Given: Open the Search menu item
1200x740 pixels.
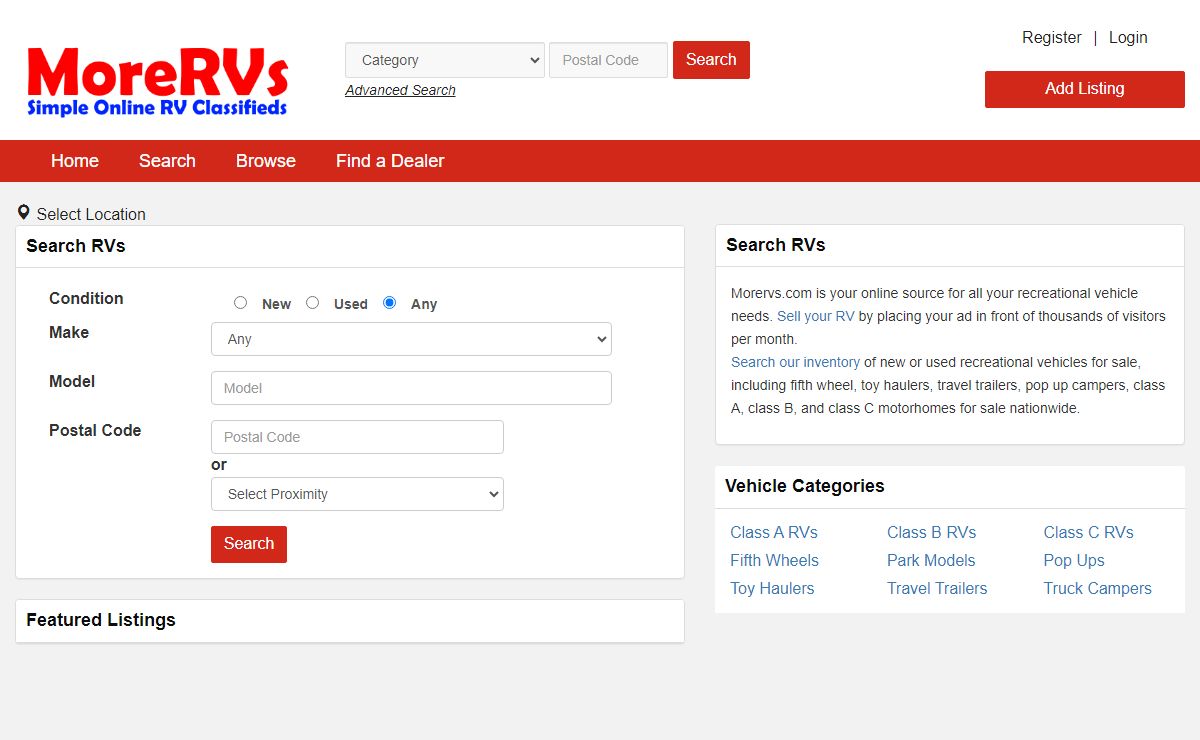Looking at the screenshot, I should (167, 161).
